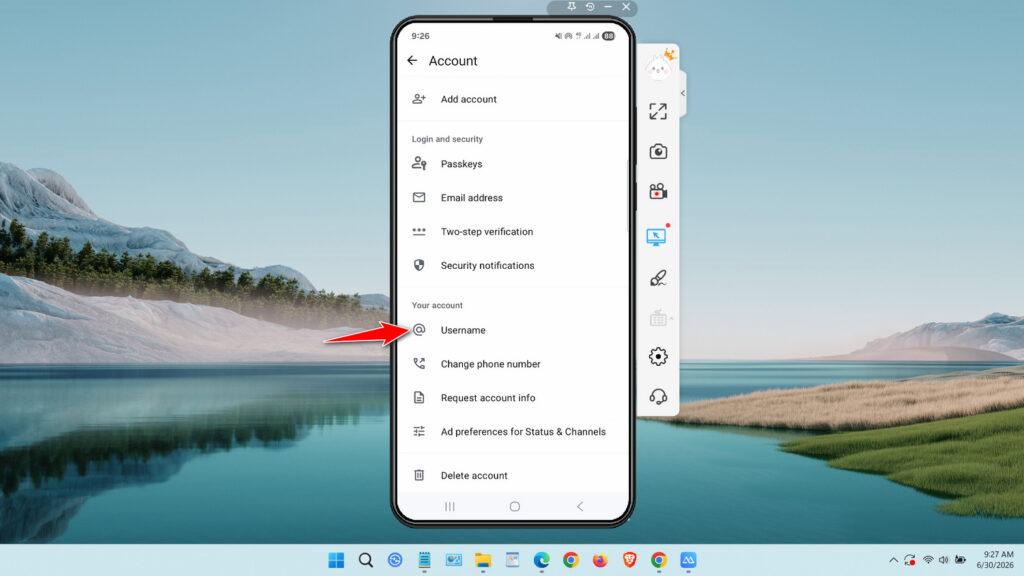This screenshot has width=1024, height=576.
Task: Enter full screen mirror mode
Action: 658,112
